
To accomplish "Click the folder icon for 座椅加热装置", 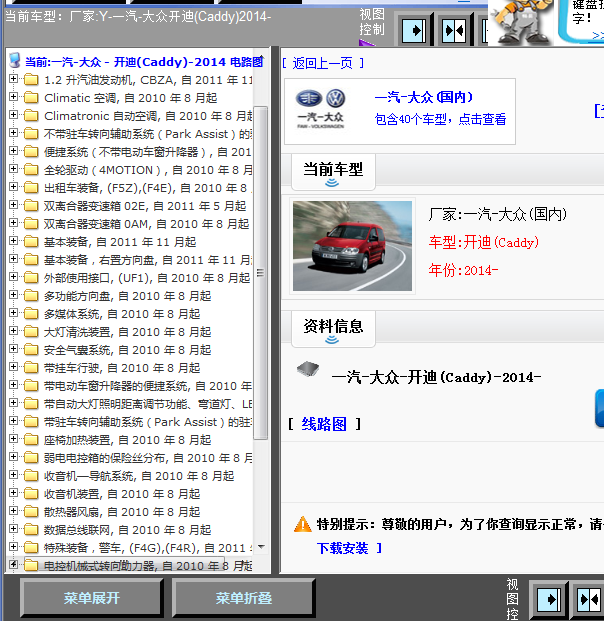I will (31, 440).
